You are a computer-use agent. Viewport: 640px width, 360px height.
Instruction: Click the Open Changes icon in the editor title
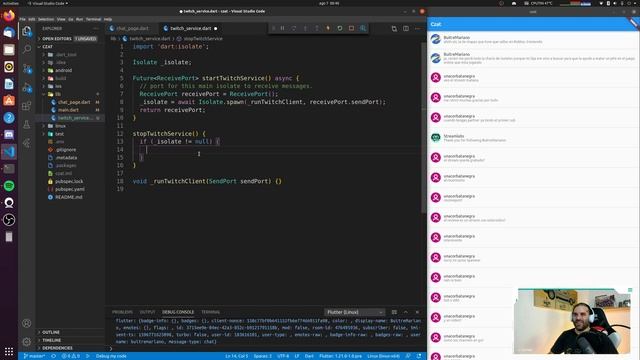click(394, 29)
